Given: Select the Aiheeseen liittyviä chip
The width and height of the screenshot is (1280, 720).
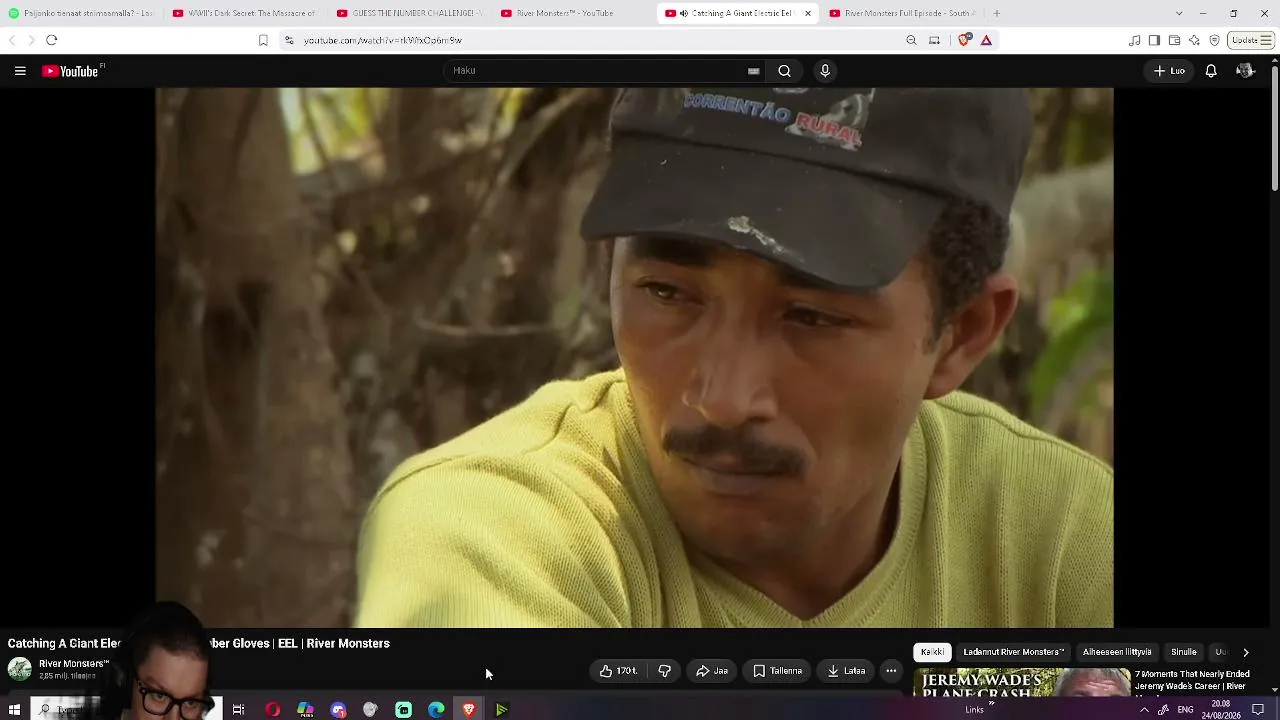Looking at the screenshot, I should pos(1117,652).
